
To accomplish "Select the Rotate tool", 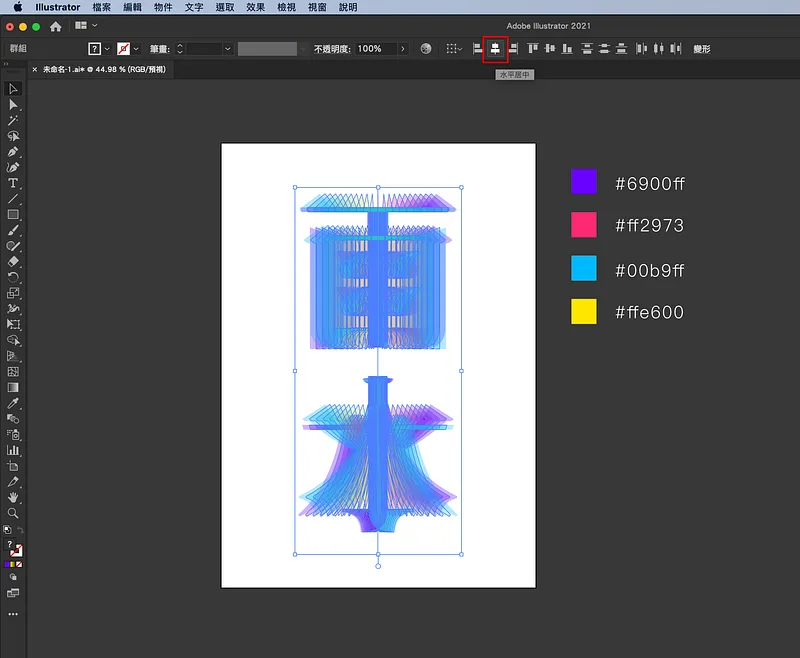I will tap(13, 277).
